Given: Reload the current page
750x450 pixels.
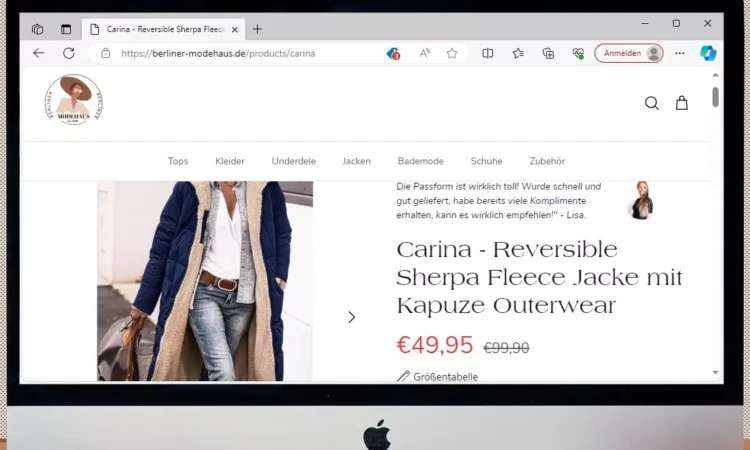Looking at the screenshot, I should [x=69, y=53].
